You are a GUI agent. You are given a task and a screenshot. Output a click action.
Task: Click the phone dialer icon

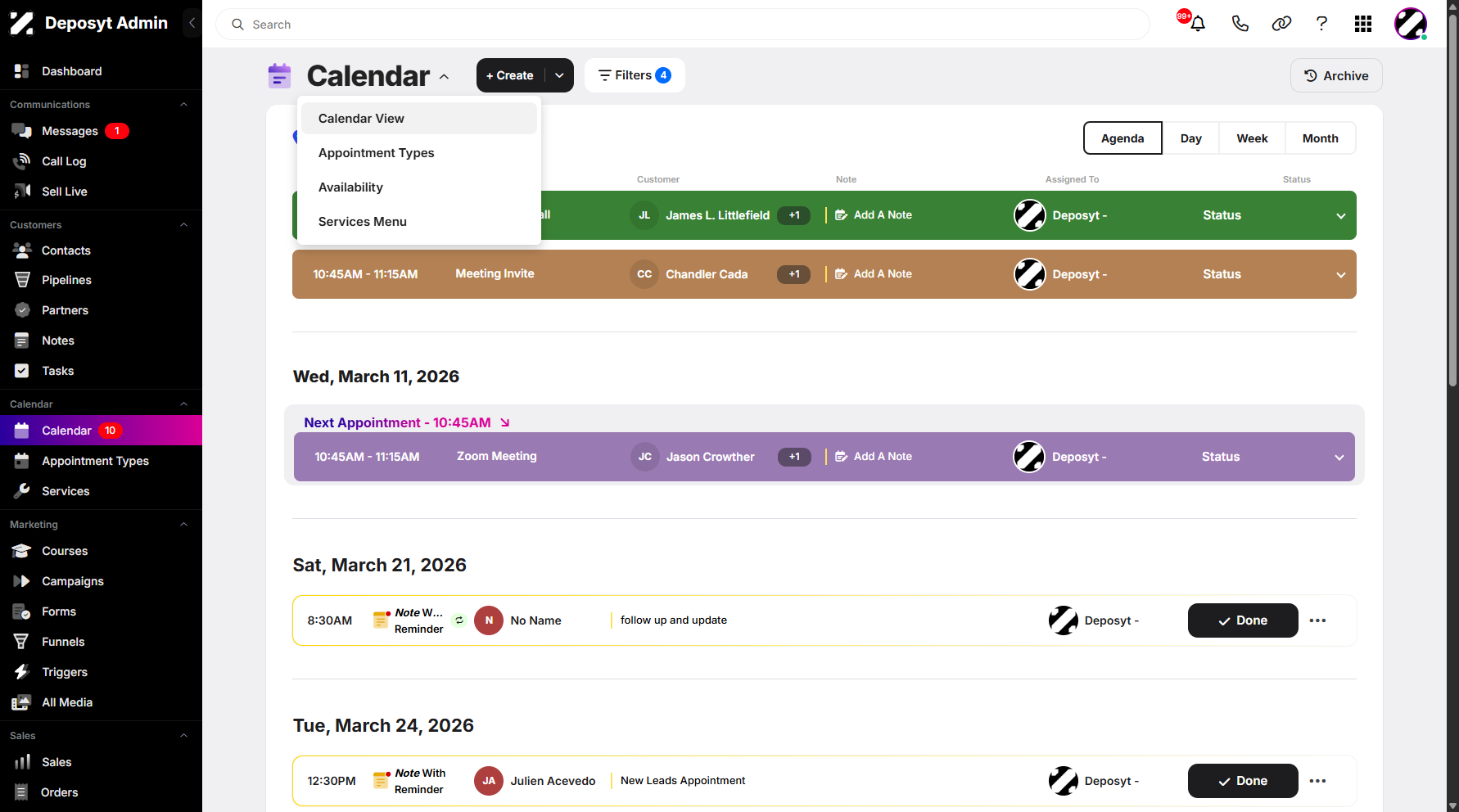(1240, 24)
